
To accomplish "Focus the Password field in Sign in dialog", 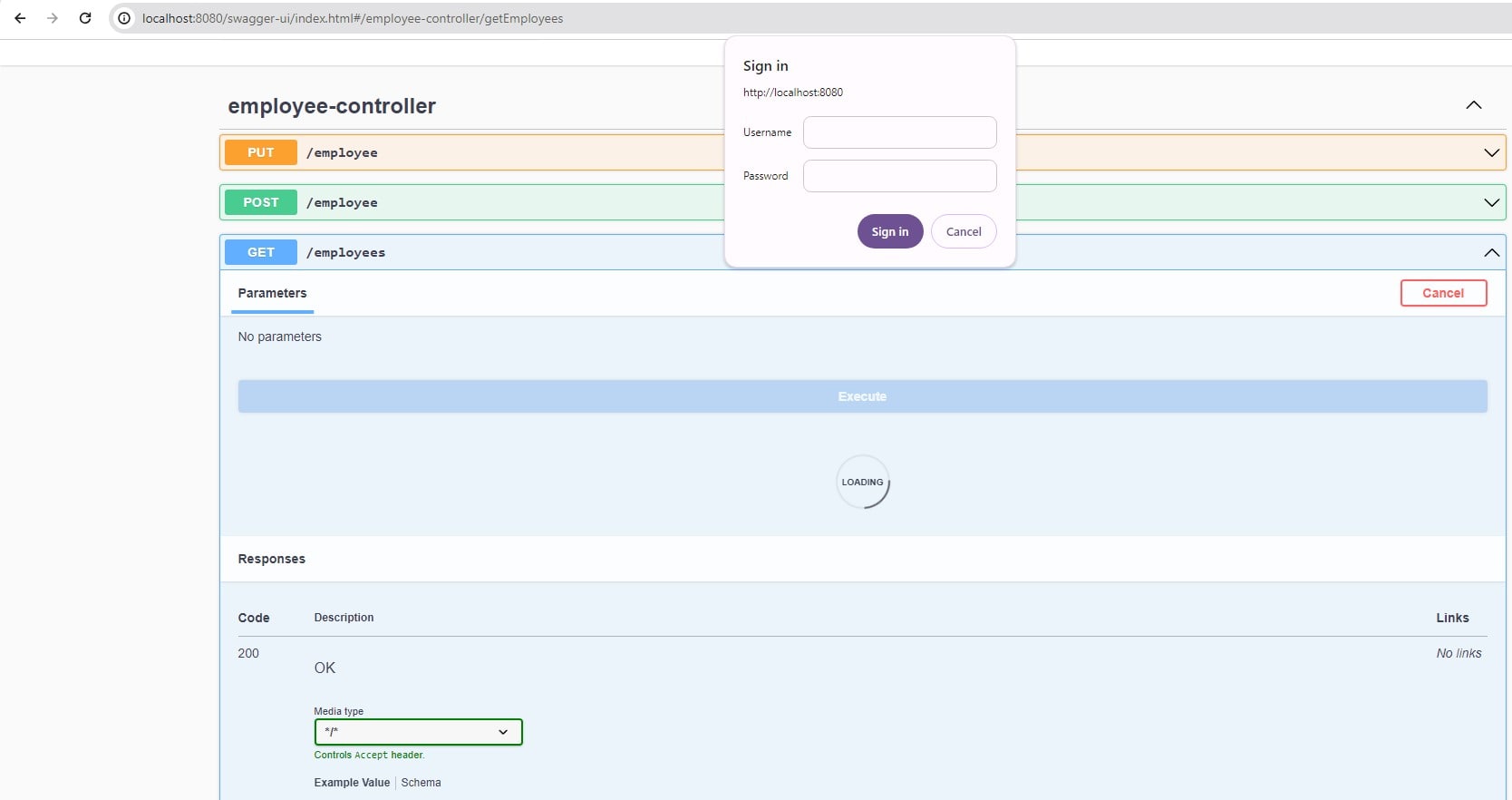I will (899, 176).
